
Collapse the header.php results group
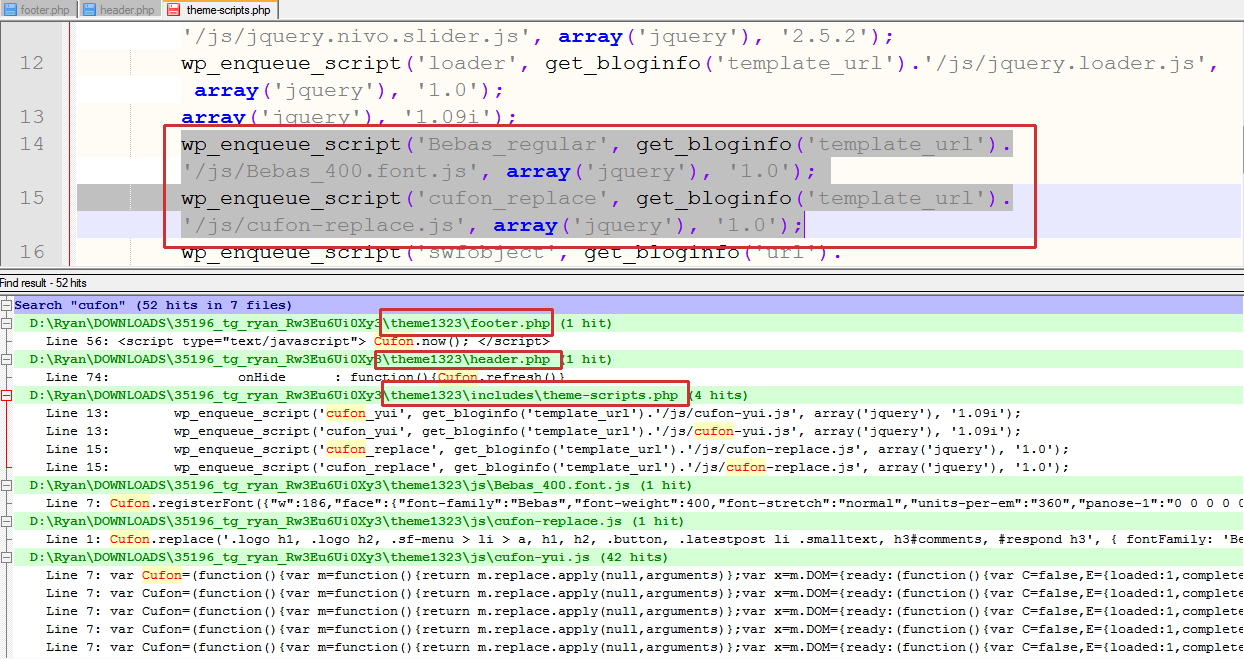6,359
